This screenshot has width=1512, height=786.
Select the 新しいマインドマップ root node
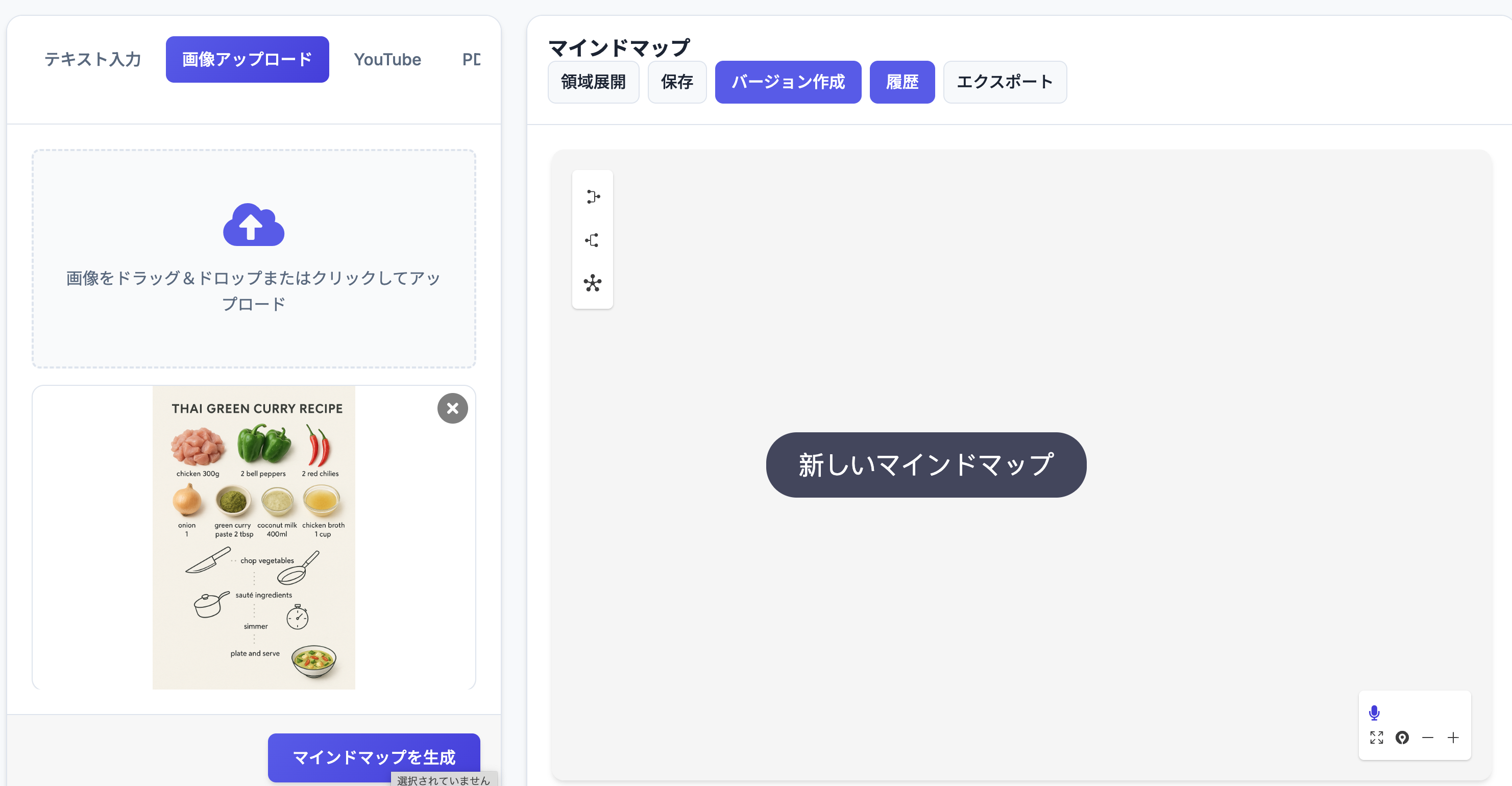click(925, 465)
